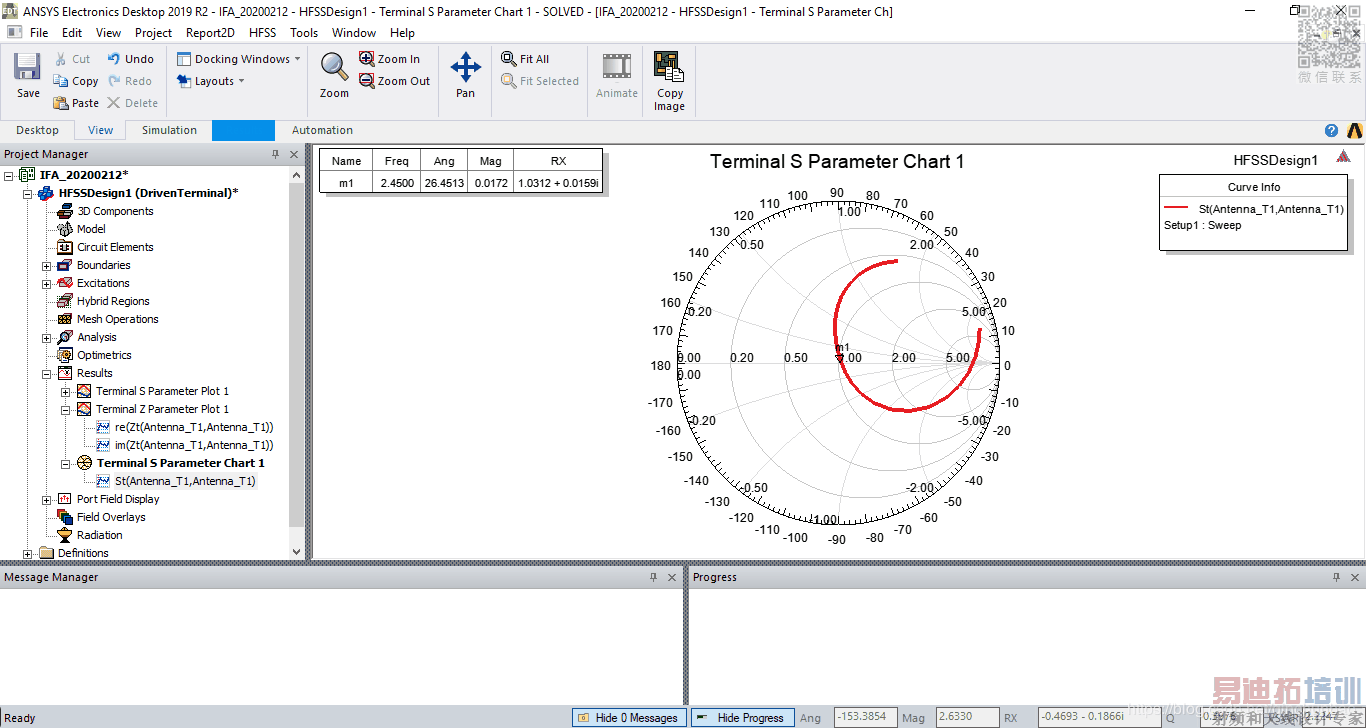Click the Copy icon beside Cut and Paste
The width and height of the screenshot is (1366, 728).
tap(61, 81)
